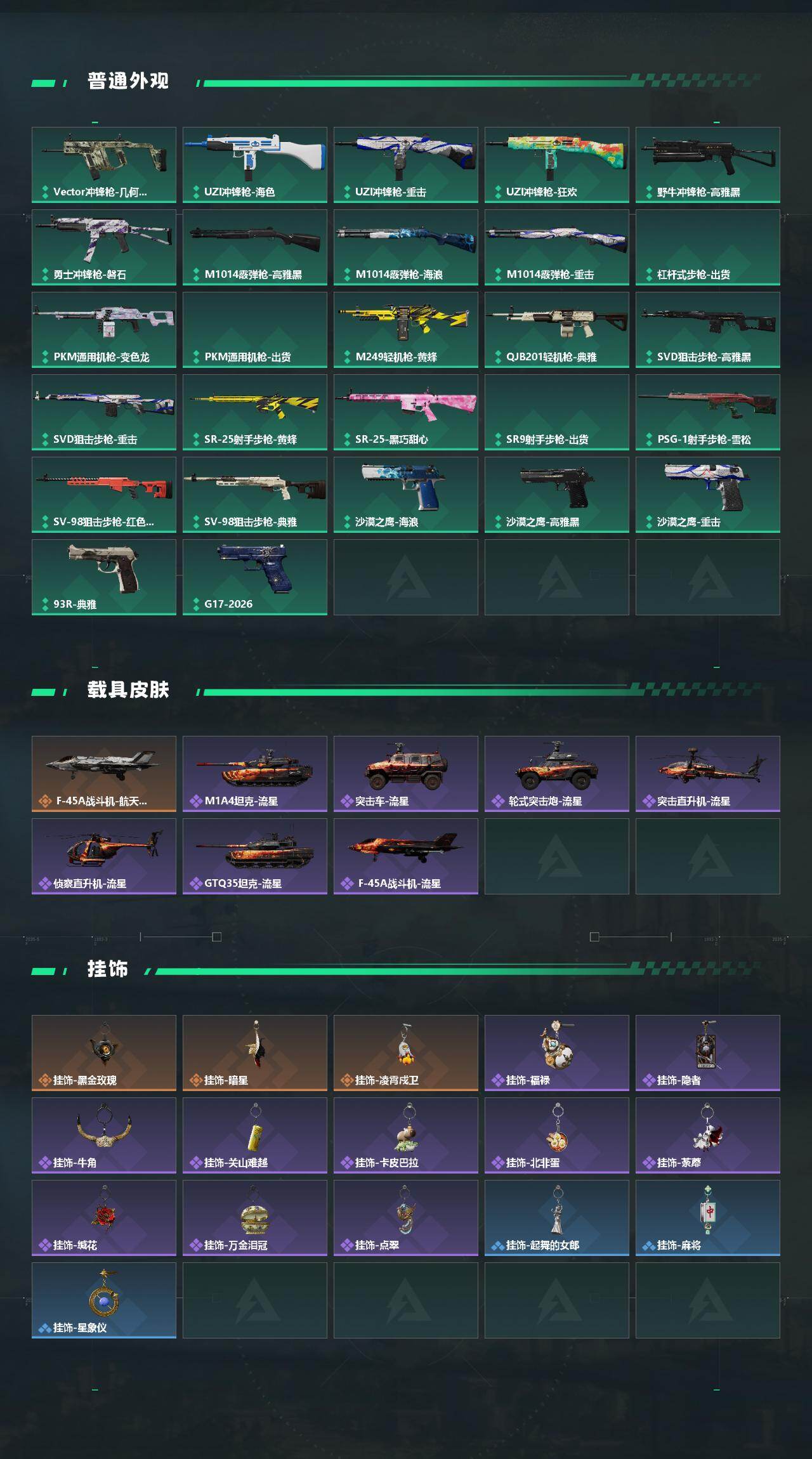
Task: Open the M1A4坦克-流星 tank skin
Action: tap(255, 774)
